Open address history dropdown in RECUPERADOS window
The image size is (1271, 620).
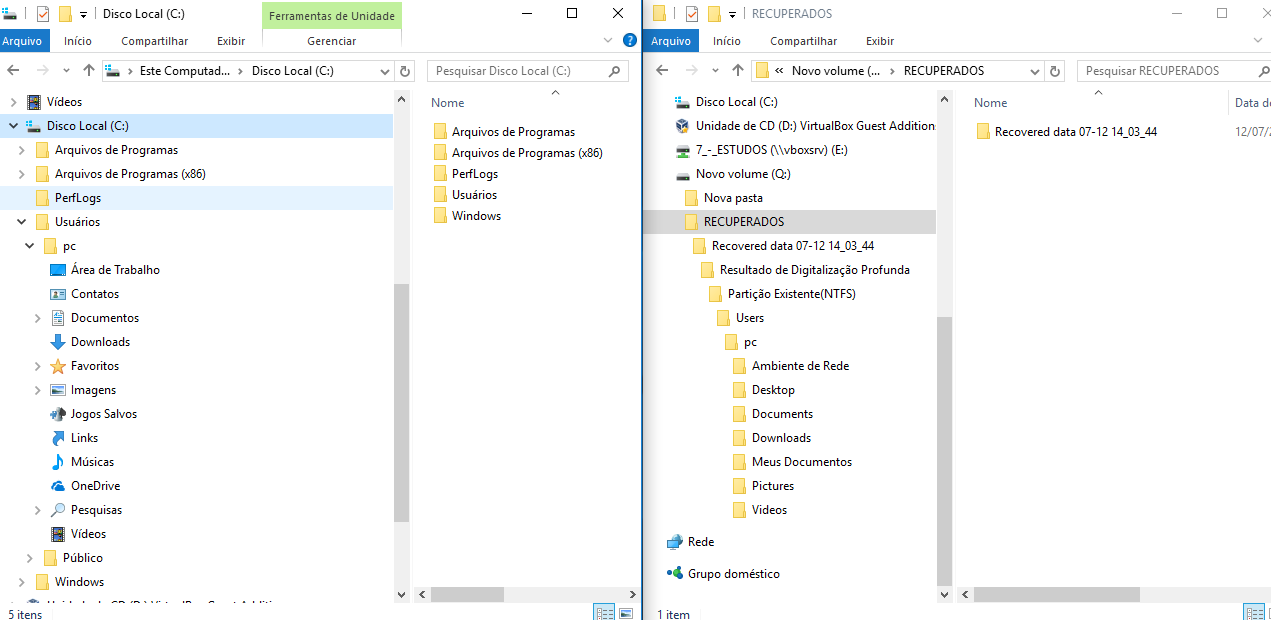click(1036, 71)
